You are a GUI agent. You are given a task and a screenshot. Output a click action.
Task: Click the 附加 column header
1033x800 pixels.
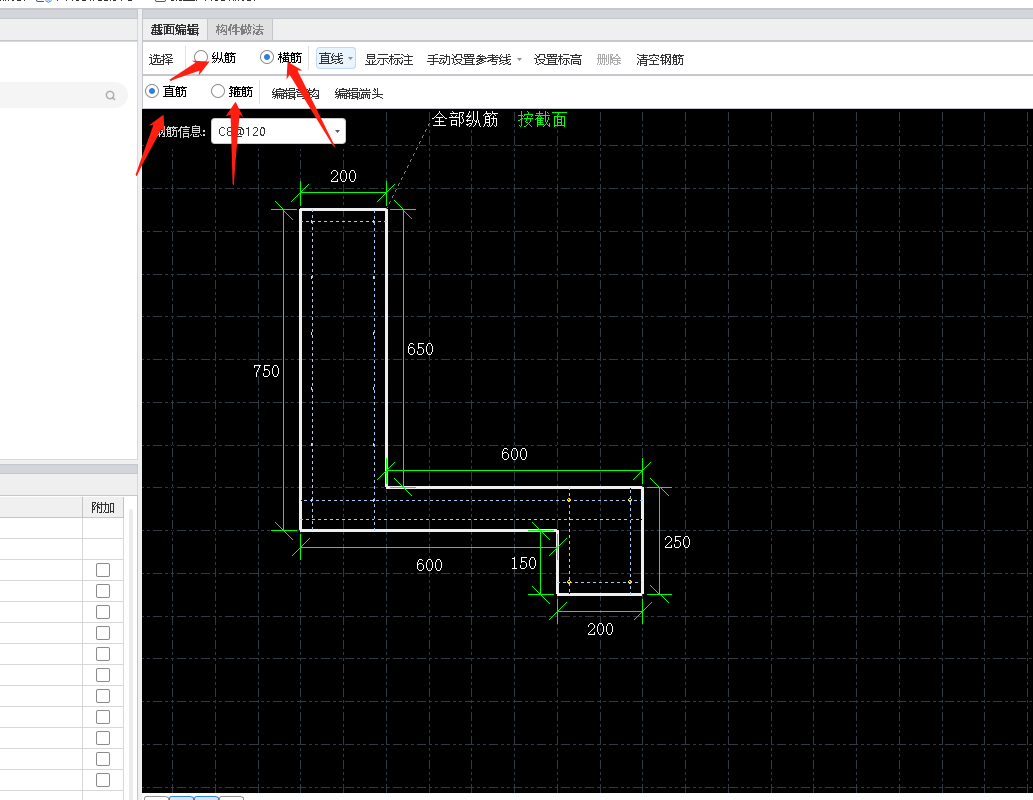(103, 507)
